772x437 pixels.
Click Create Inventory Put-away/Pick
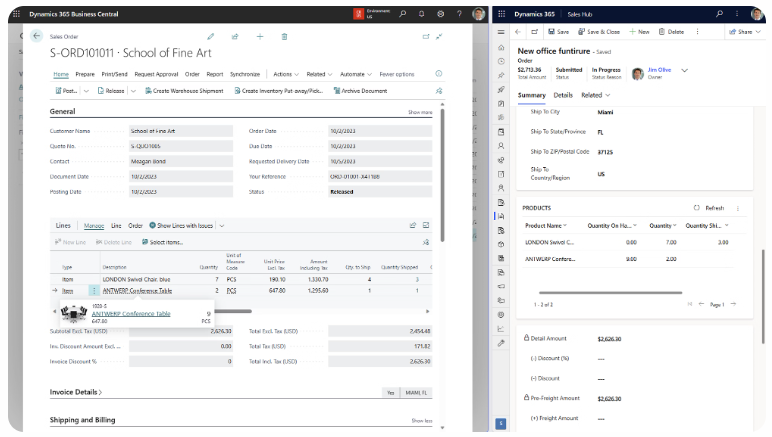tap(279, 91)
